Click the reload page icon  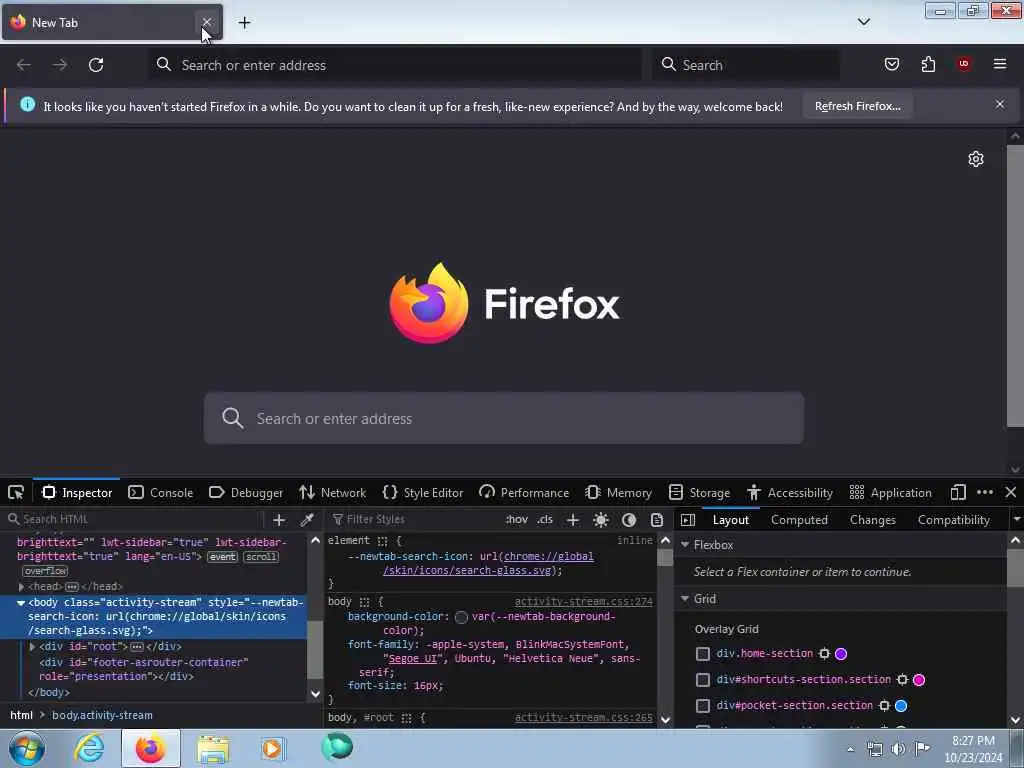pos(96,65)
